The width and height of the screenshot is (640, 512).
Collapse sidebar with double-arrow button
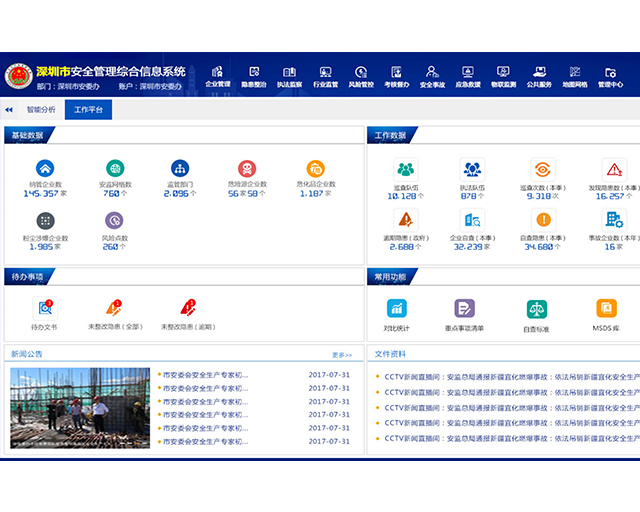point(9,110)
